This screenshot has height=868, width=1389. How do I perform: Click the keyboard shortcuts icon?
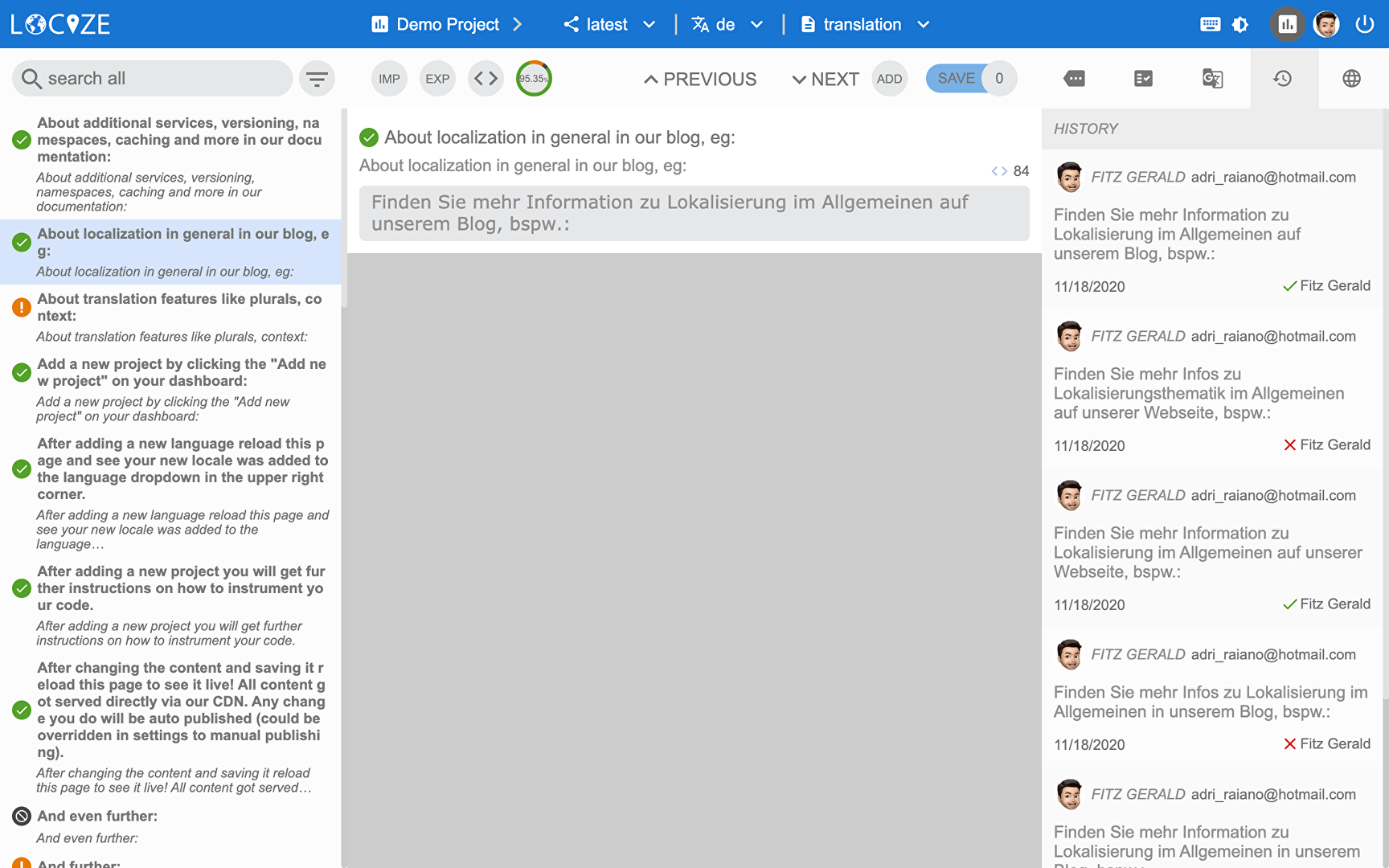click(1210, 24)
